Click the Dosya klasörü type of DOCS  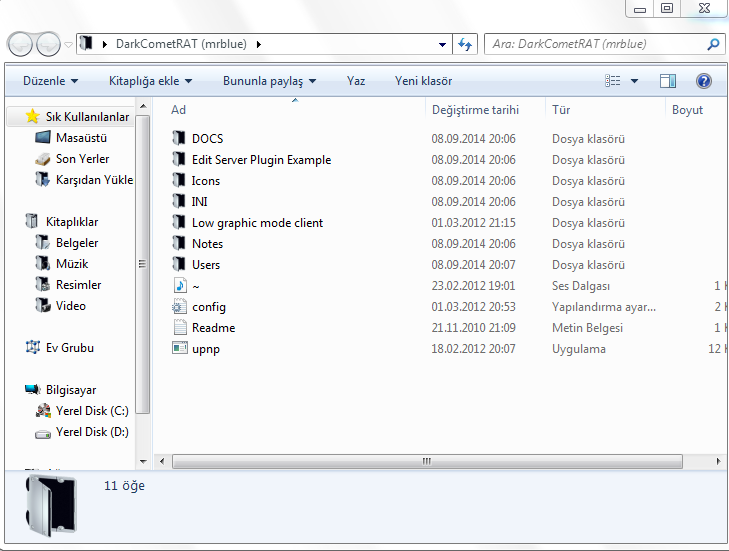[588, 139]
